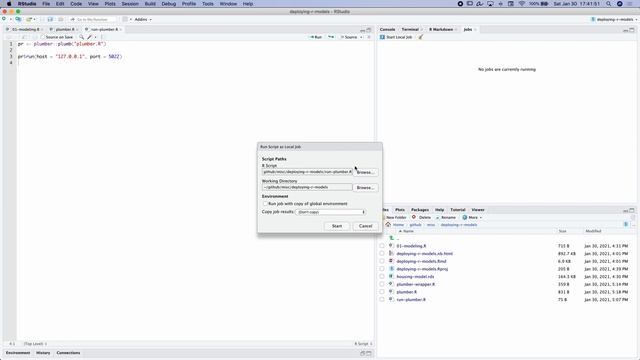This screenshot has width=640, height=360.
Task: Cancel the Run Script as Local Job dialog
Action: [365, 226]
